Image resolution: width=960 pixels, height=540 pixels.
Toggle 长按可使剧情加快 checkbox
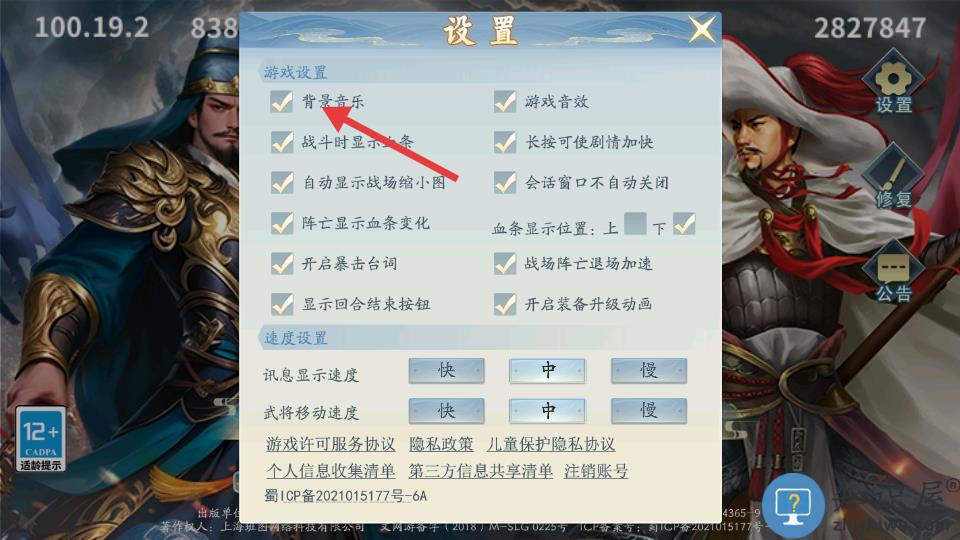505,142
